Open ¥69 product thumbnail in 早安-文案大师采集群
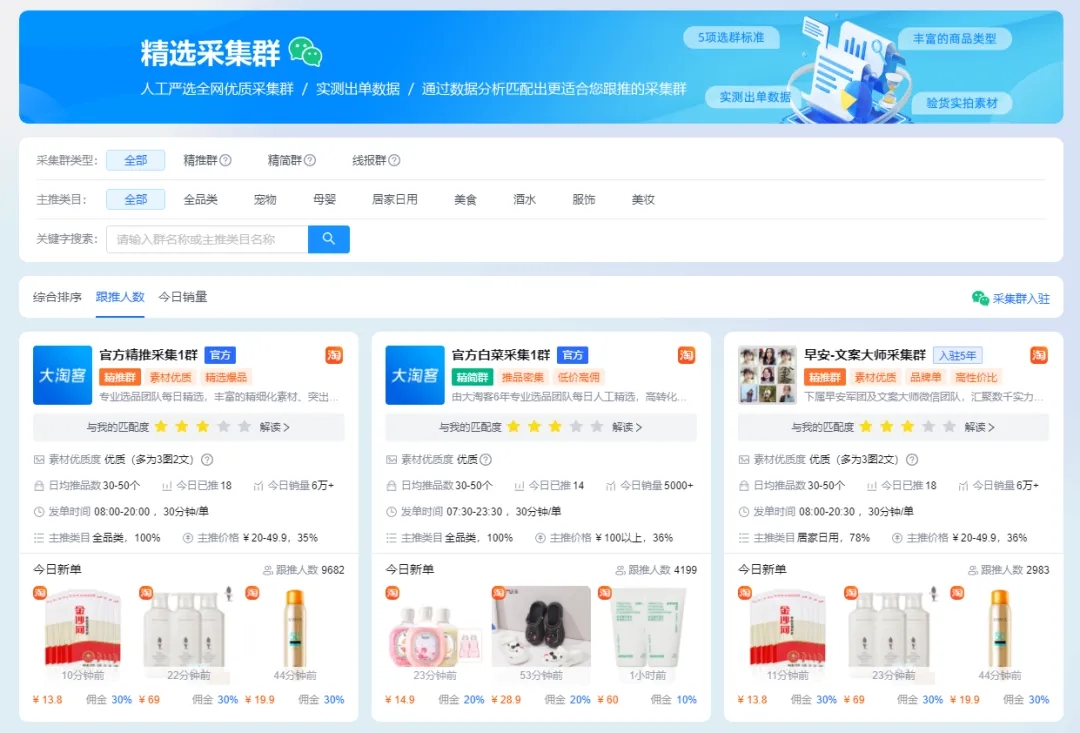The image size is (1080, 733). pyautogui.click(x=894, y=636)
